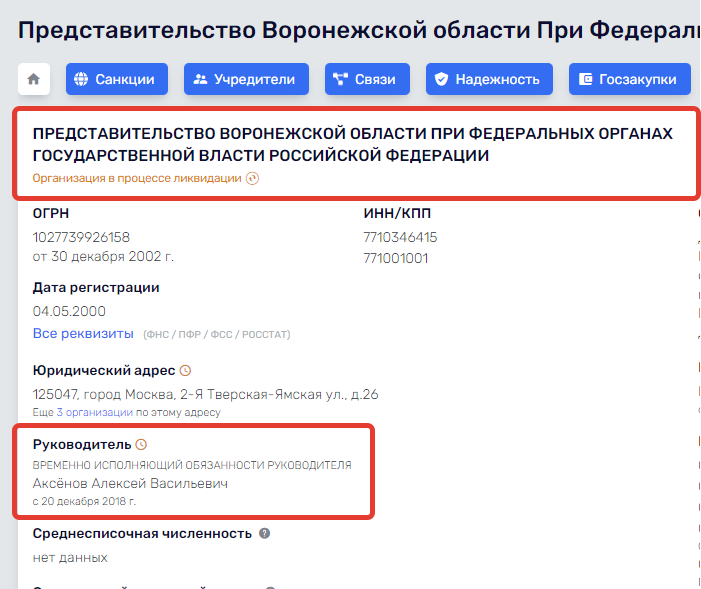The width and height of the screenshot is (701, 589).
Task: Select the OGRN number 1027739926158
Action: point(81,237)
